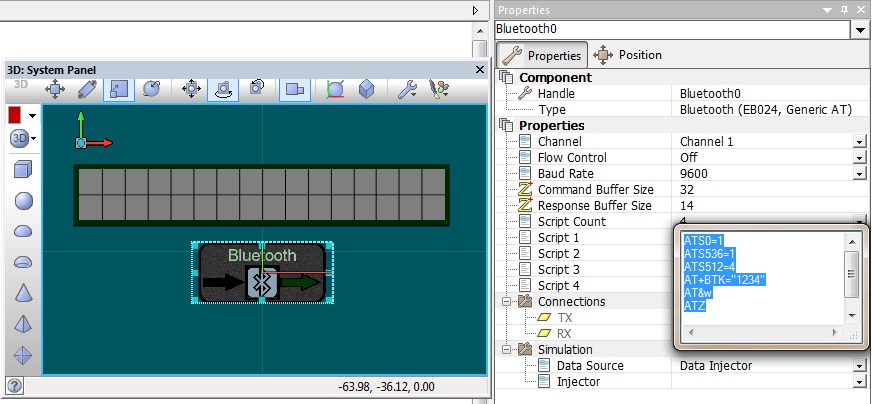Screen dimensions: 872x404
Task: Select the Script 1 property row
Action: coord(558,238)
